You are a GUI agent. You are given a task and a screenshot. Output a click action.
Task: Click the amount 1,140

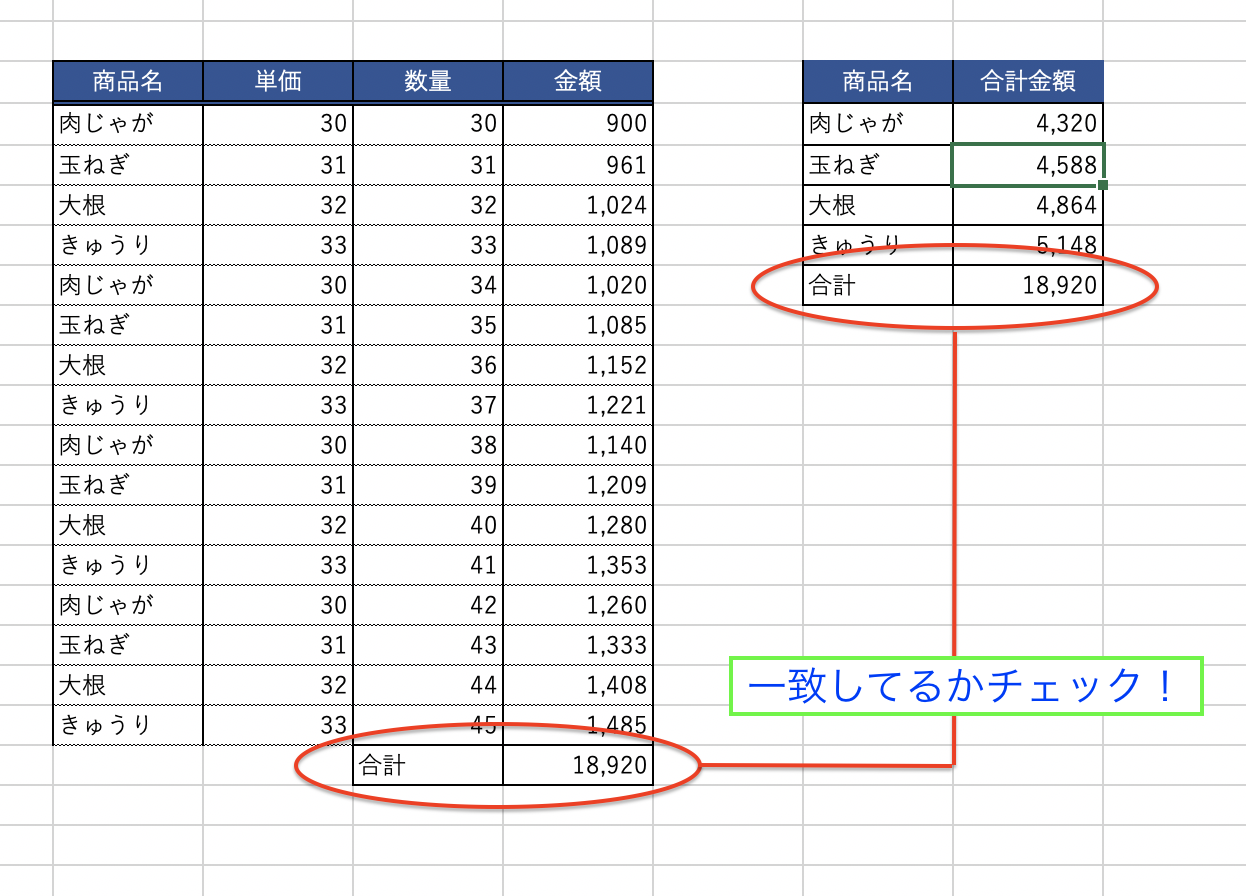tap(578, 445)
